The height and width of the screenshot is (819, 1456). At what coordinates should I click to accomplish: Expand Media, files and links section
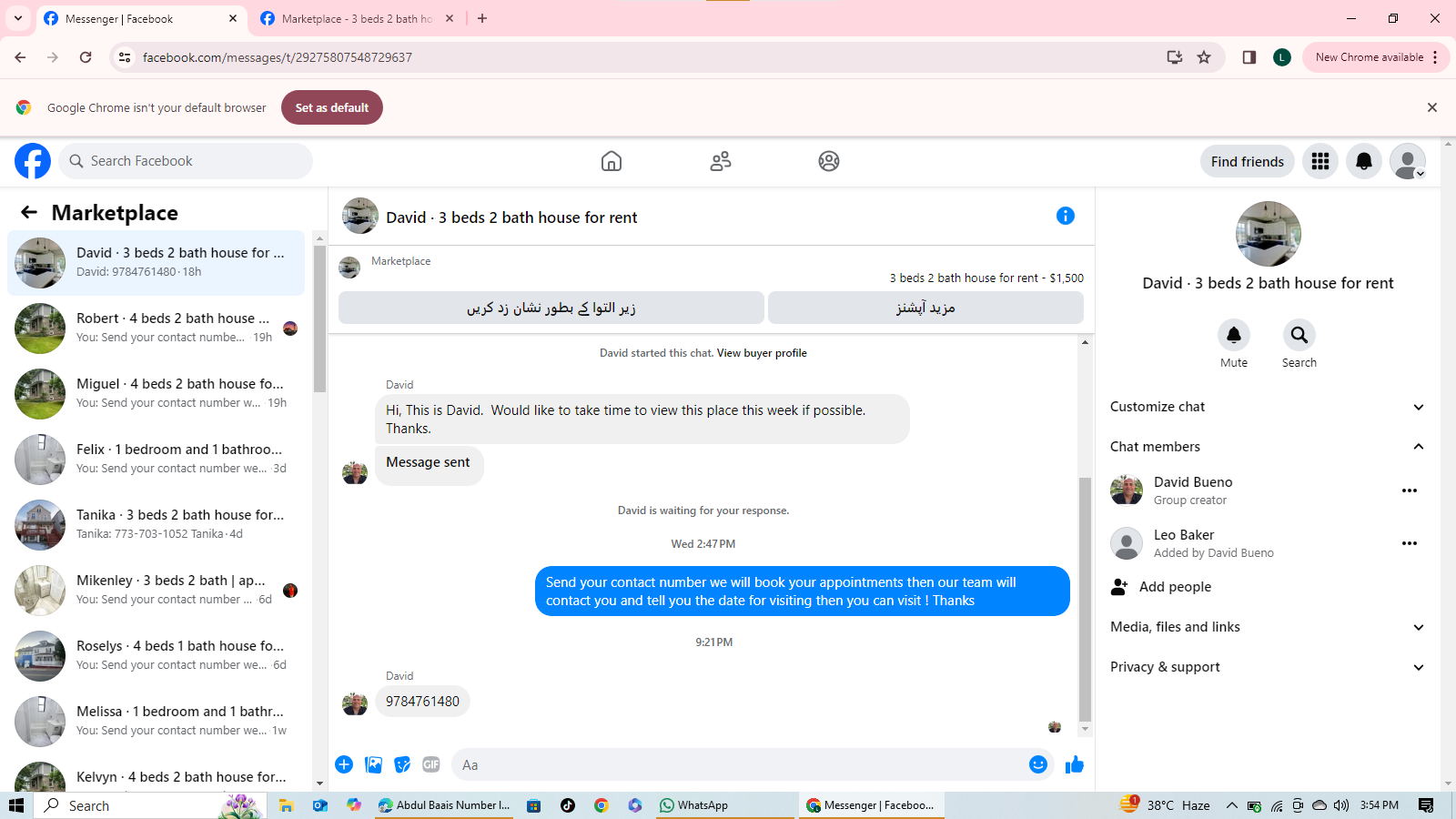pos(1268,627)
